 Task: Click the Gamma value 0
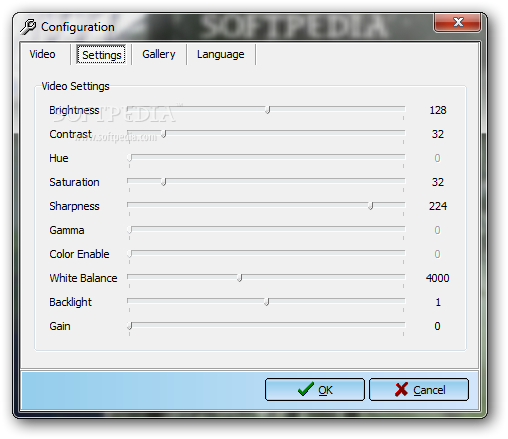pyautogui.click(x=437, y=230)
